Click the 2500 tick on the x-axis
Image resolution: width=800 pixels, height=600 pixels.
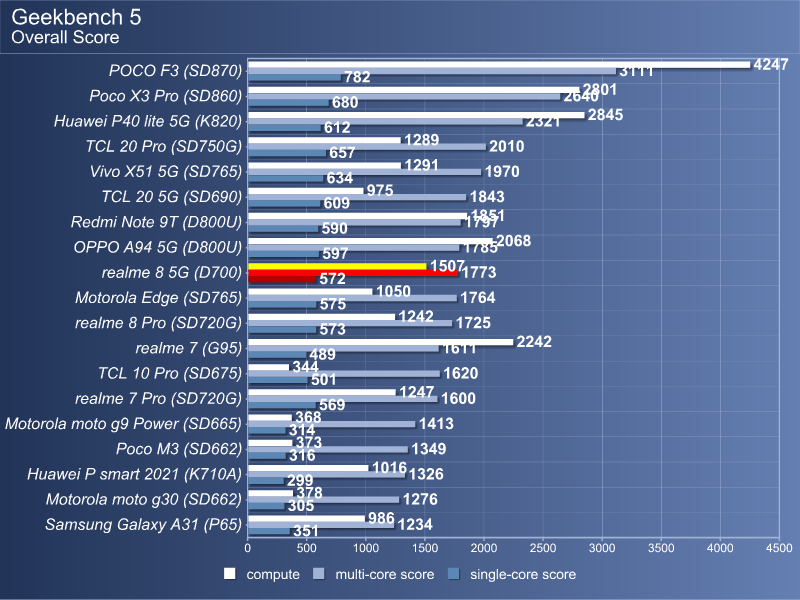[543, 548]
